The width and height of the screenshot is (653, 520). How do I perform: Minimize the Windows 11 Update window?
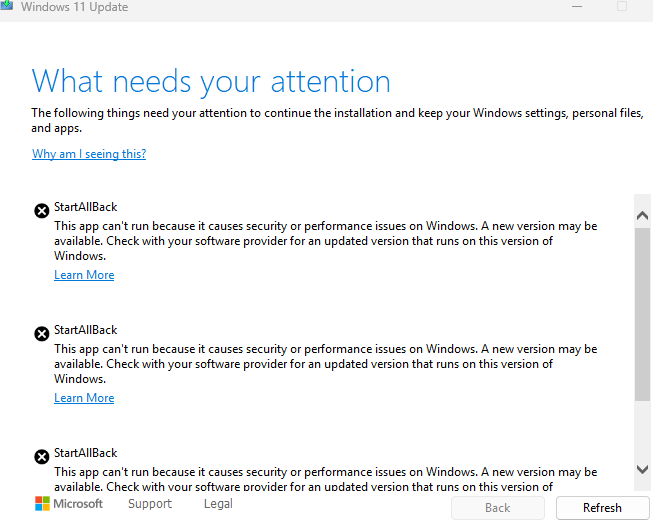point(577,6)
